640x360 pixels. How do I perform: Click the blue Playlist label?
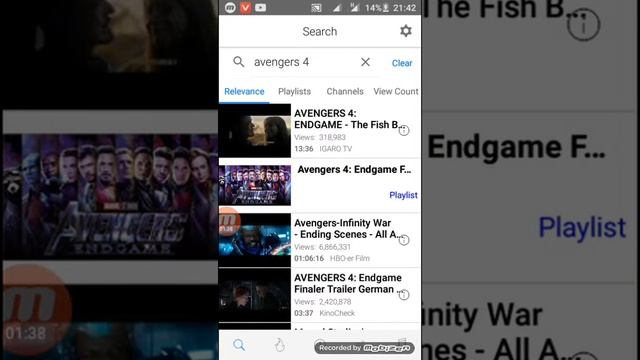coord(403,195)
